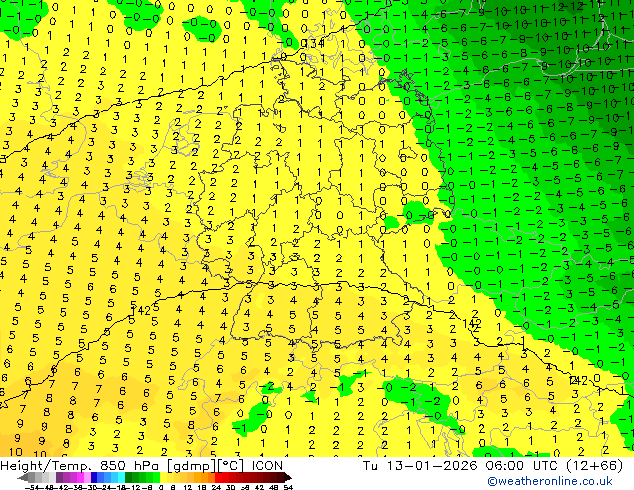Pick the bright red swatch in the legend

coord(218,477)
